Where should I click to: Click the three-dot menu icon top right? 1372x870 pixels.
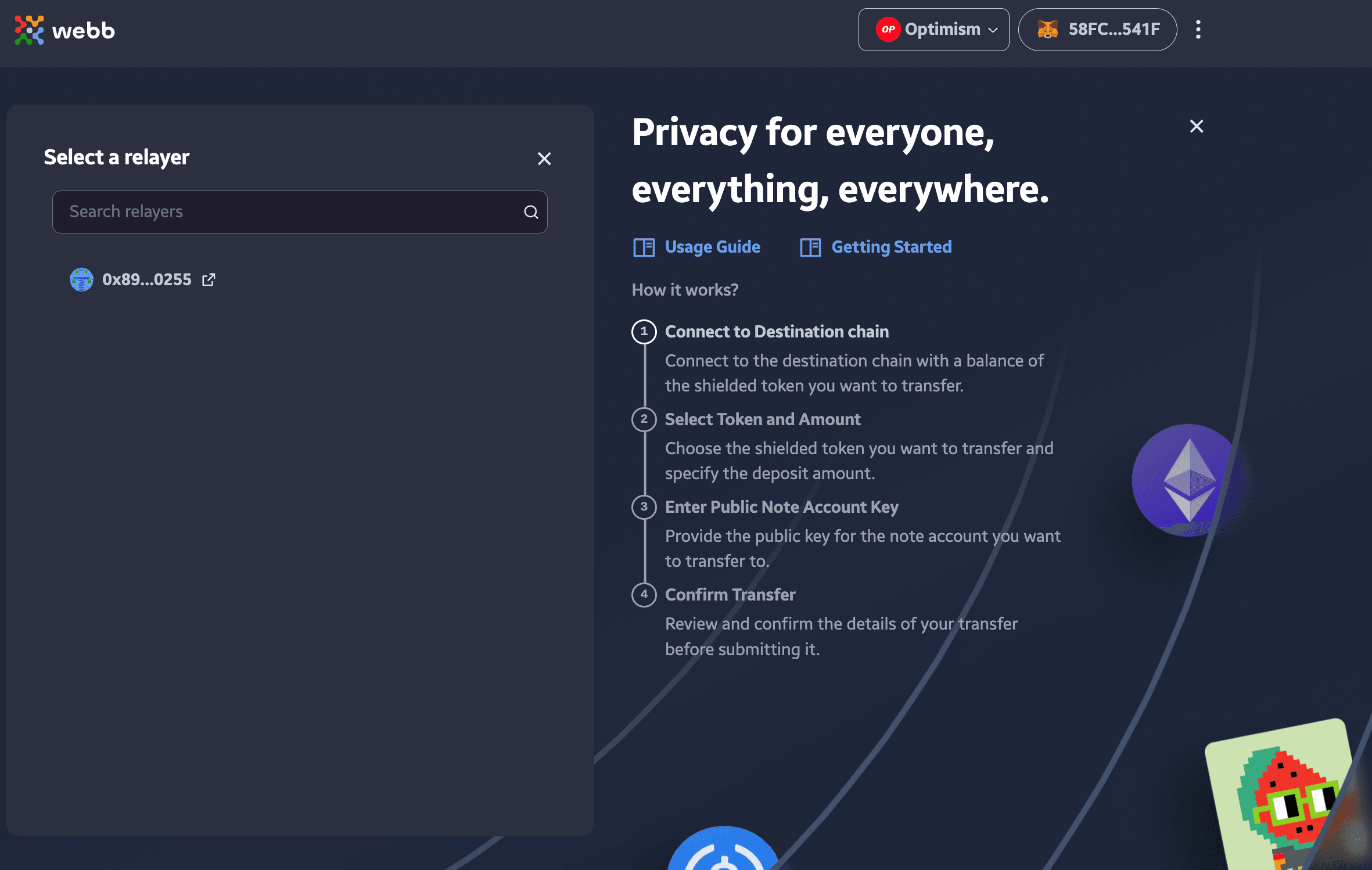[x=1198, y=29]
